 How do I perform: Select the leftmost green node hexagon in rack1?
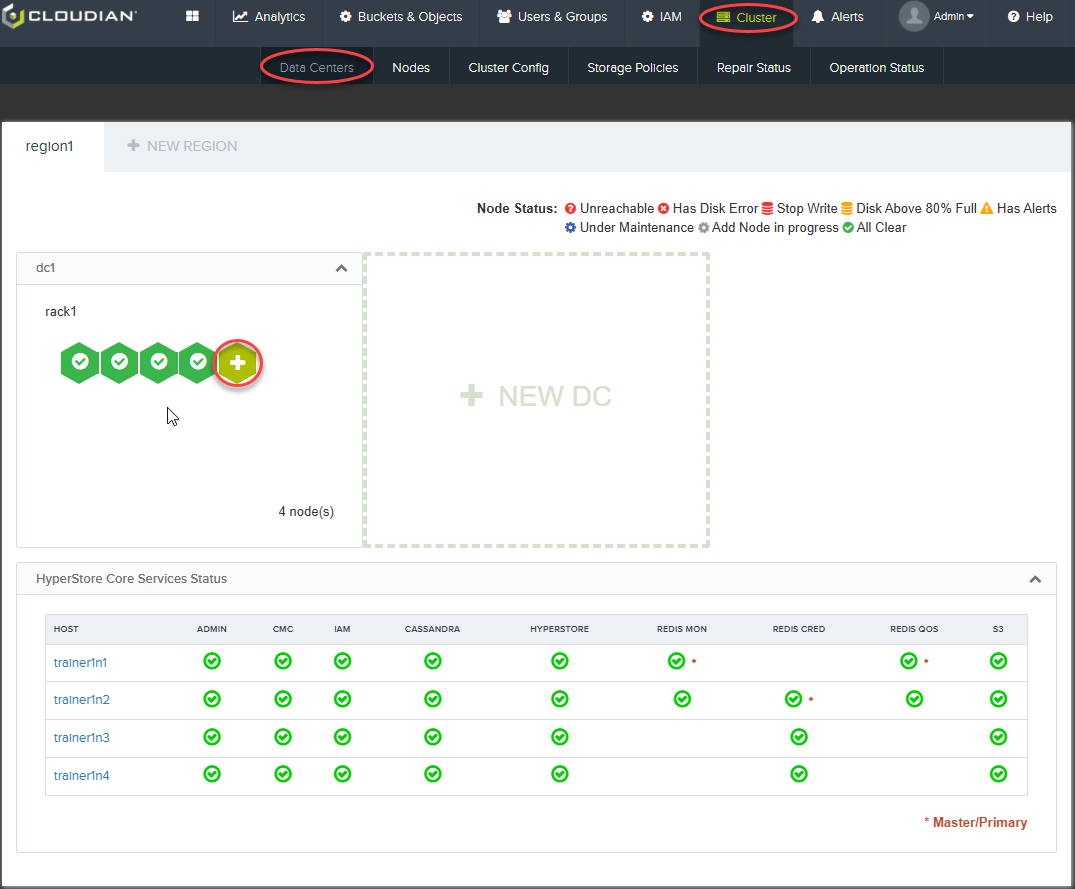tap(80, 362)
